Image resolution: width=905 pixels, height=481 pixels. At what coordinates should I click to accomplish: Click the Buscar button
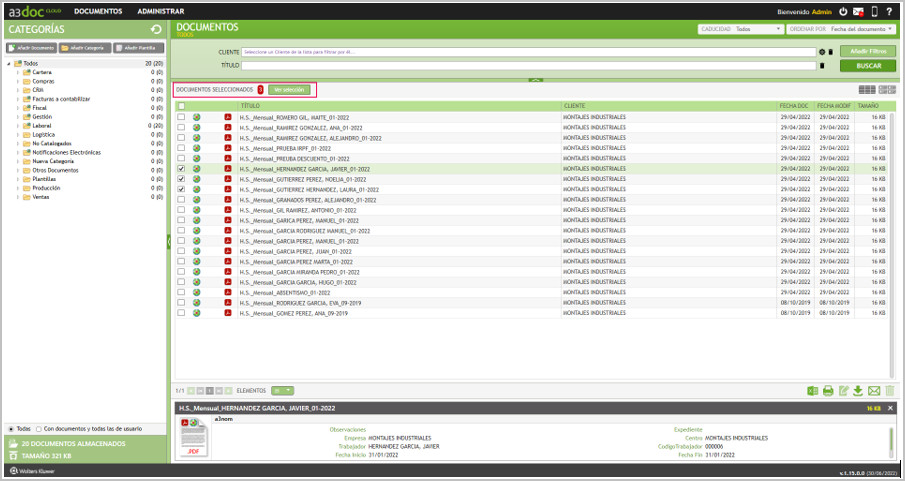pos(868,65)
